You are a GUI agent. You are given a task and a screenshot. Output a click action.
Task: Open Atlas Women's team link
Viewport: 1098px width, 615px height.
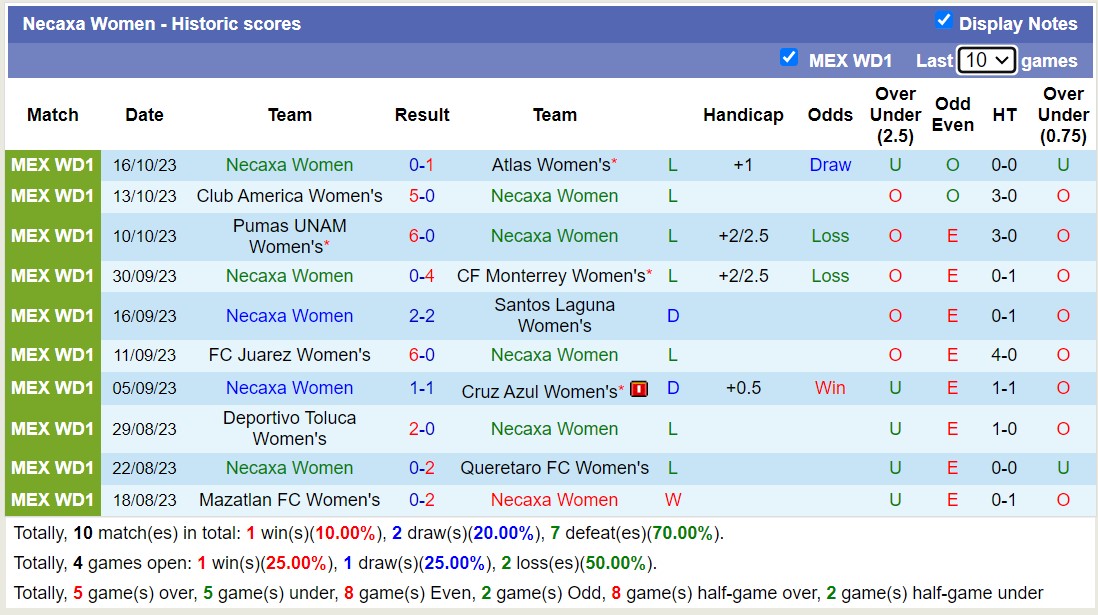click(551, 165)
